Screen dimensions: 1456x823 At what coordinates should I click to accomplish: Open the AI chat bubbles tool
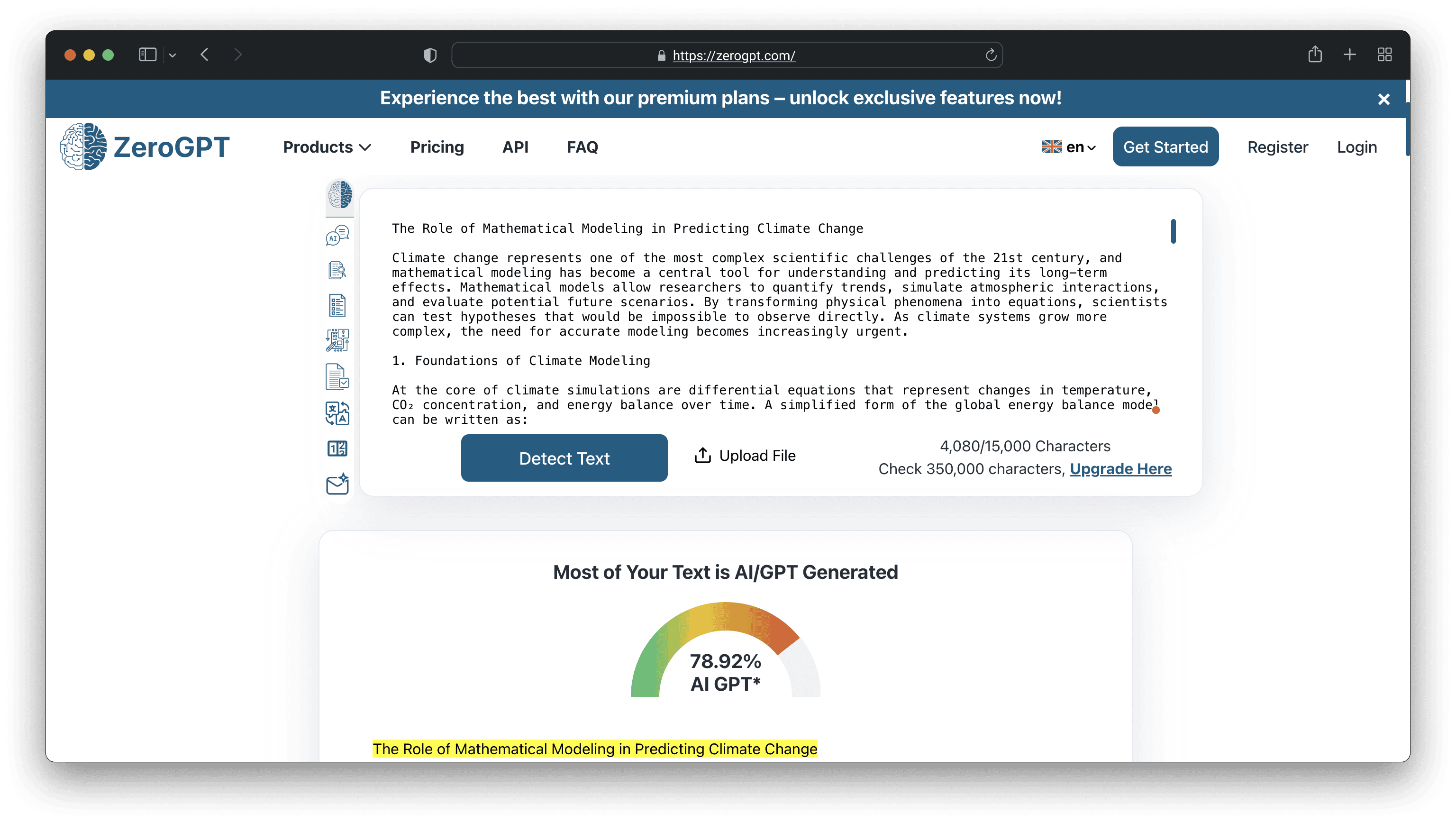(x=337, y=235)
